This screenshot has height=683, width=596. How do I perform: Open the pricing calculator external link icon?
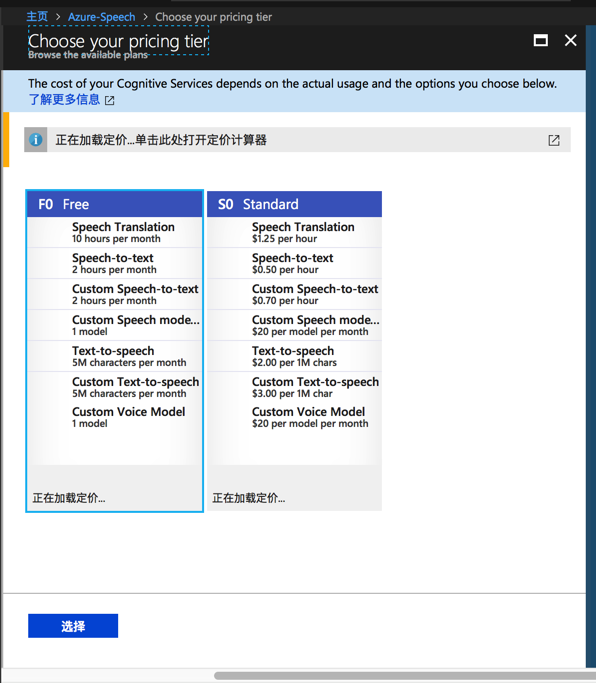click(554, 140)
